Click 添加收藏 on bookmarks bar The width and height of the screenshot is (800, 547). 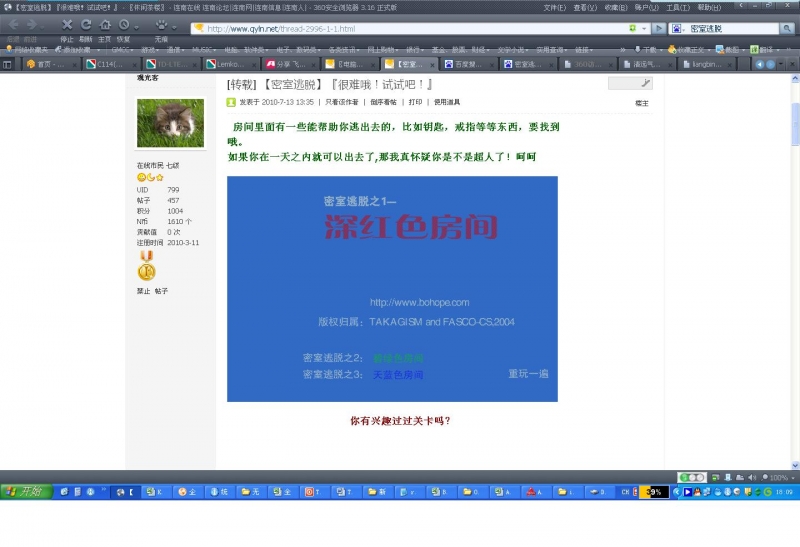click(73, 49)
